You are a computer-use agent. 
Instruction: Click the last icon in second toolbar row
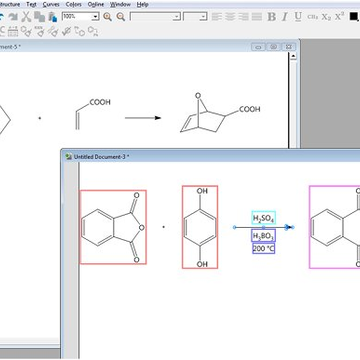tap(93, 31)
